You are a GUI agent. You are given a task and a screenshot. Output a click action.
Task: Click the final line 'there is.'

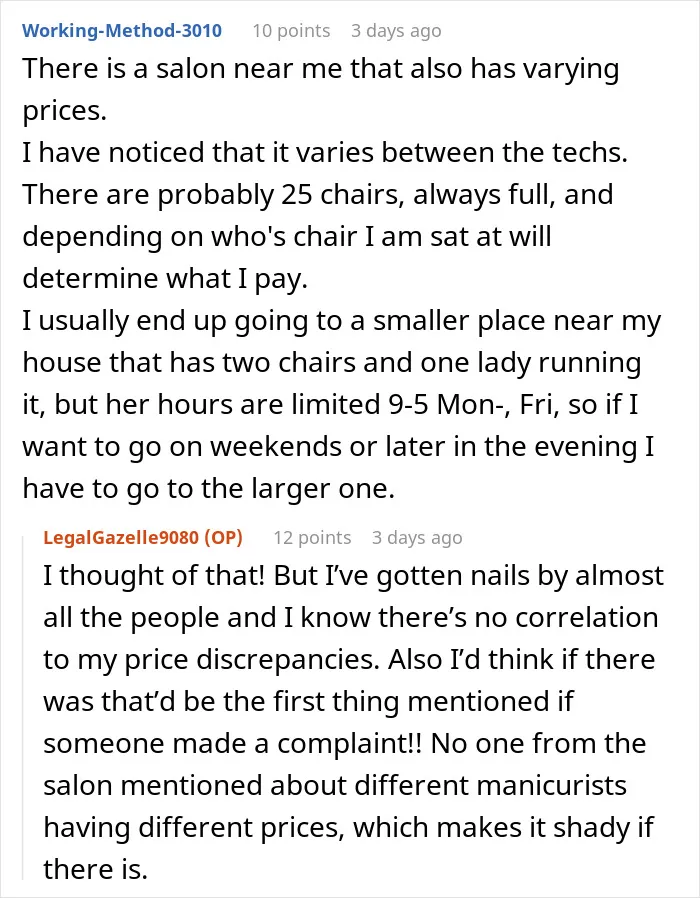coord(96,870)
